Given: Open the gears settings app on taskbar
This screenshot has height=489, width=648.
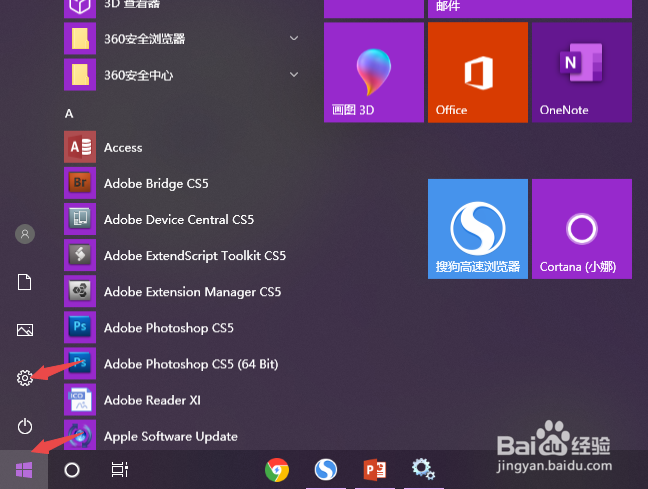Looking at the screenshot, I should (423, 469).
